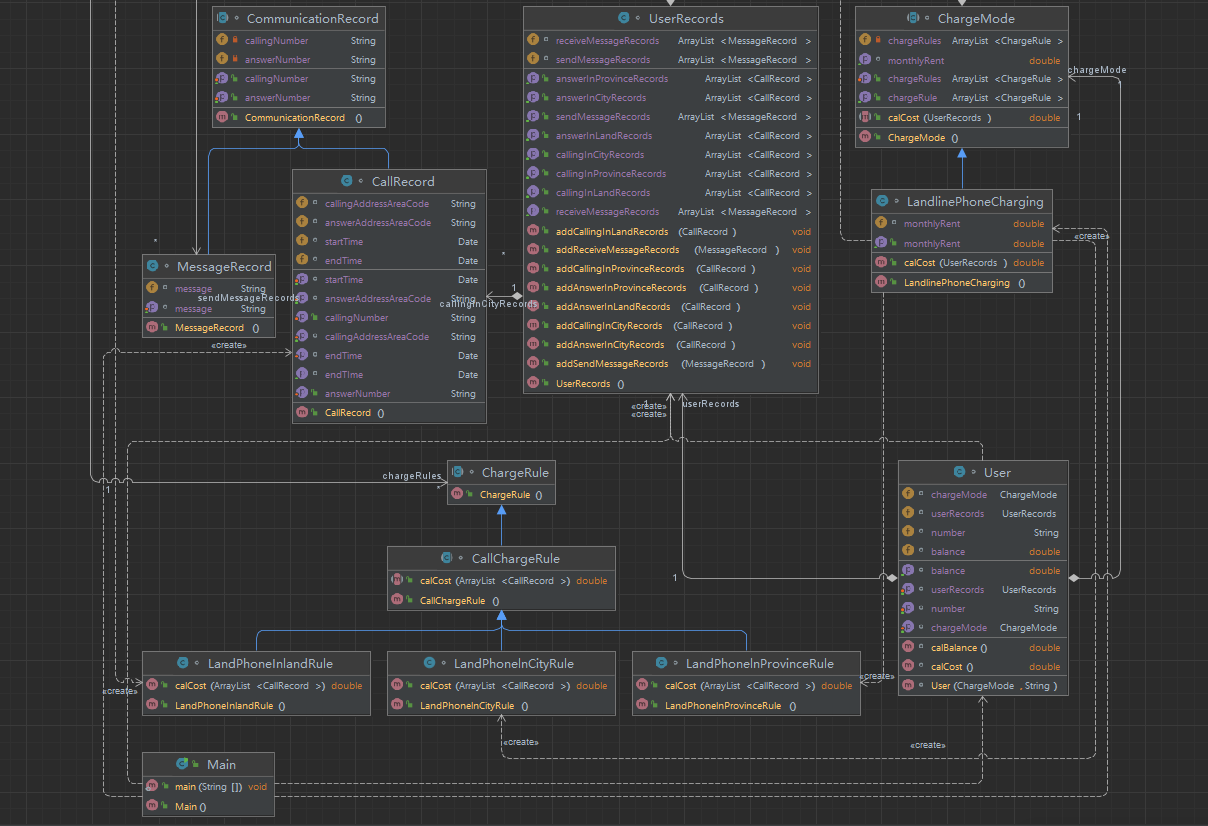Click the method icon beside CallChargeRule() constructor

tap(397, 601)
